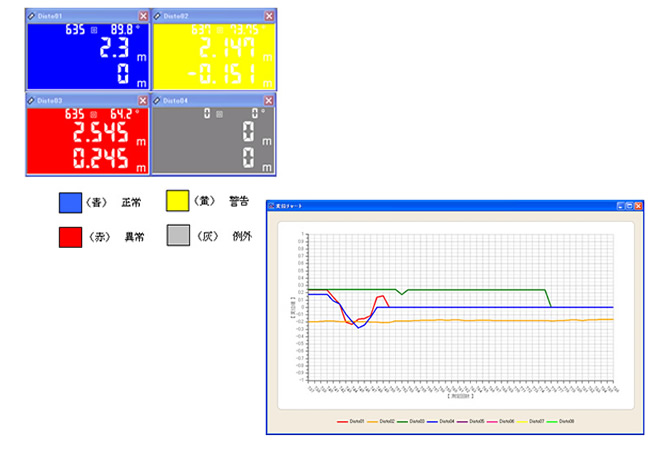Minimize the displacement chart window

(x=621, y=206)
